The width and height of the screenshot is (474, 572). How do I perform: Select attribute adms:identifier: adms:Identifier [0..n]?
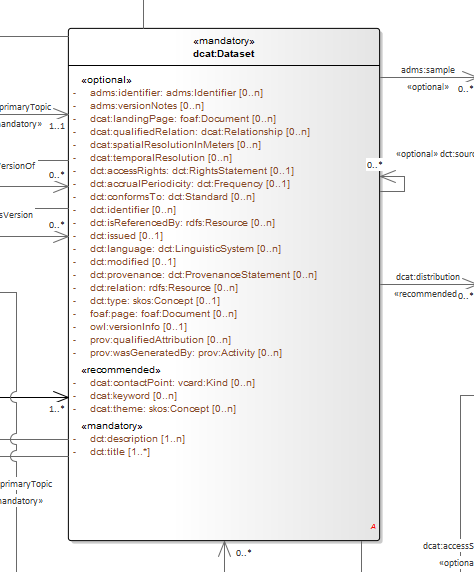[176, 93]
